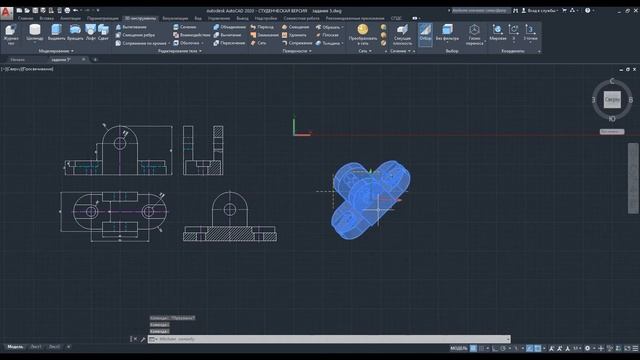Click the Пересечение (Intersect) tool
Screen dimensions: 640x360
(x=229, y=43)
